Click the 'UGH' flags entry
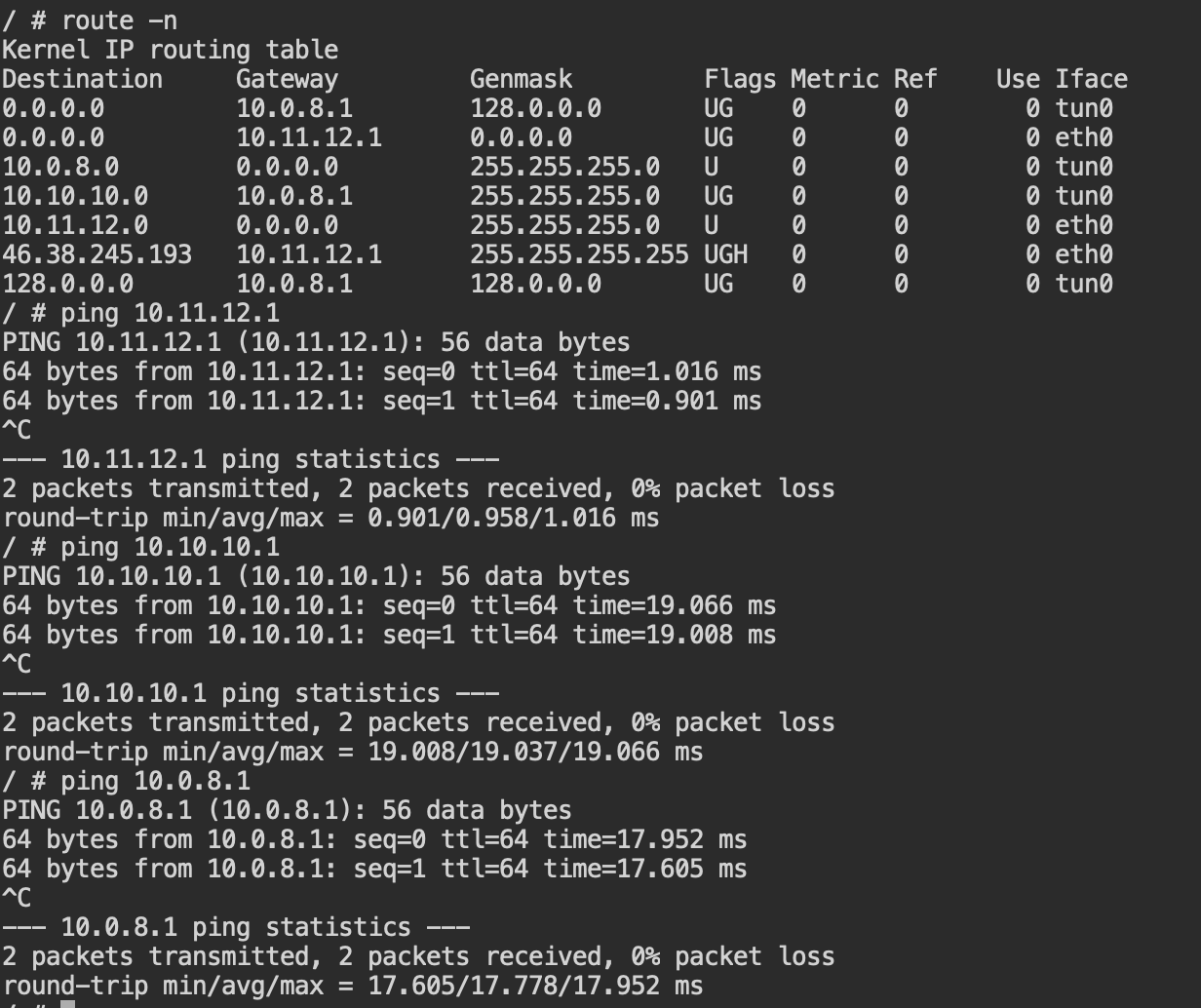Image resolution: width=1201 pixels, height=1008 pixels. click(726, 254)
